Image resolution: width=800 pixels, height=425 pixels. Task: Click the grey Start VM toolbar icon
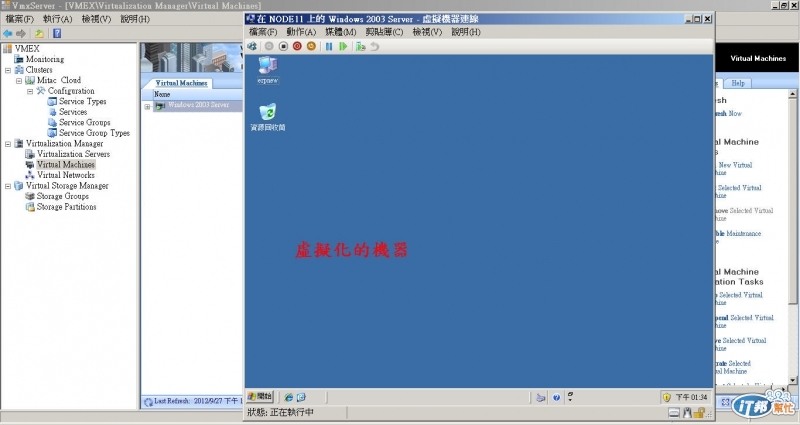(x=269, y=46)
